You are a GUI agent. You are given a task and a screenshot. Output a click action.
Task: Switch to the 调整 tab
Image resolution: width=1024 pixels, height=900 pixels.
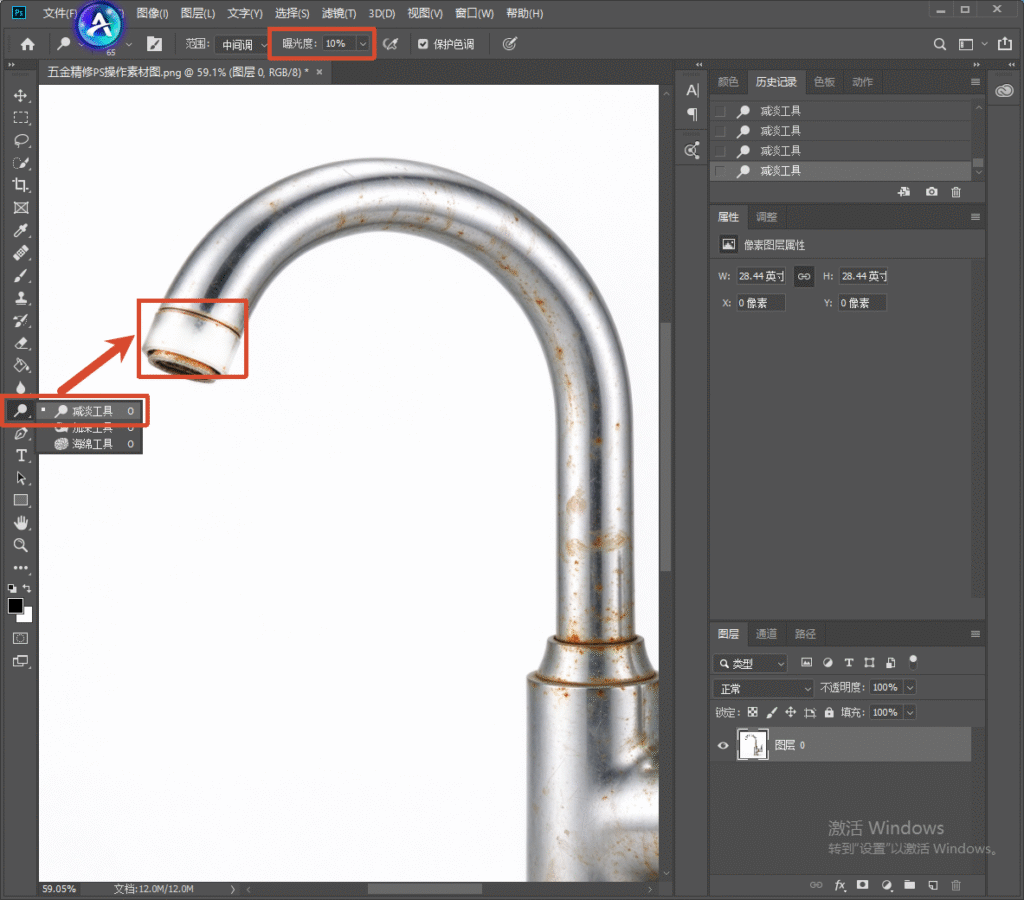(766, 217)
